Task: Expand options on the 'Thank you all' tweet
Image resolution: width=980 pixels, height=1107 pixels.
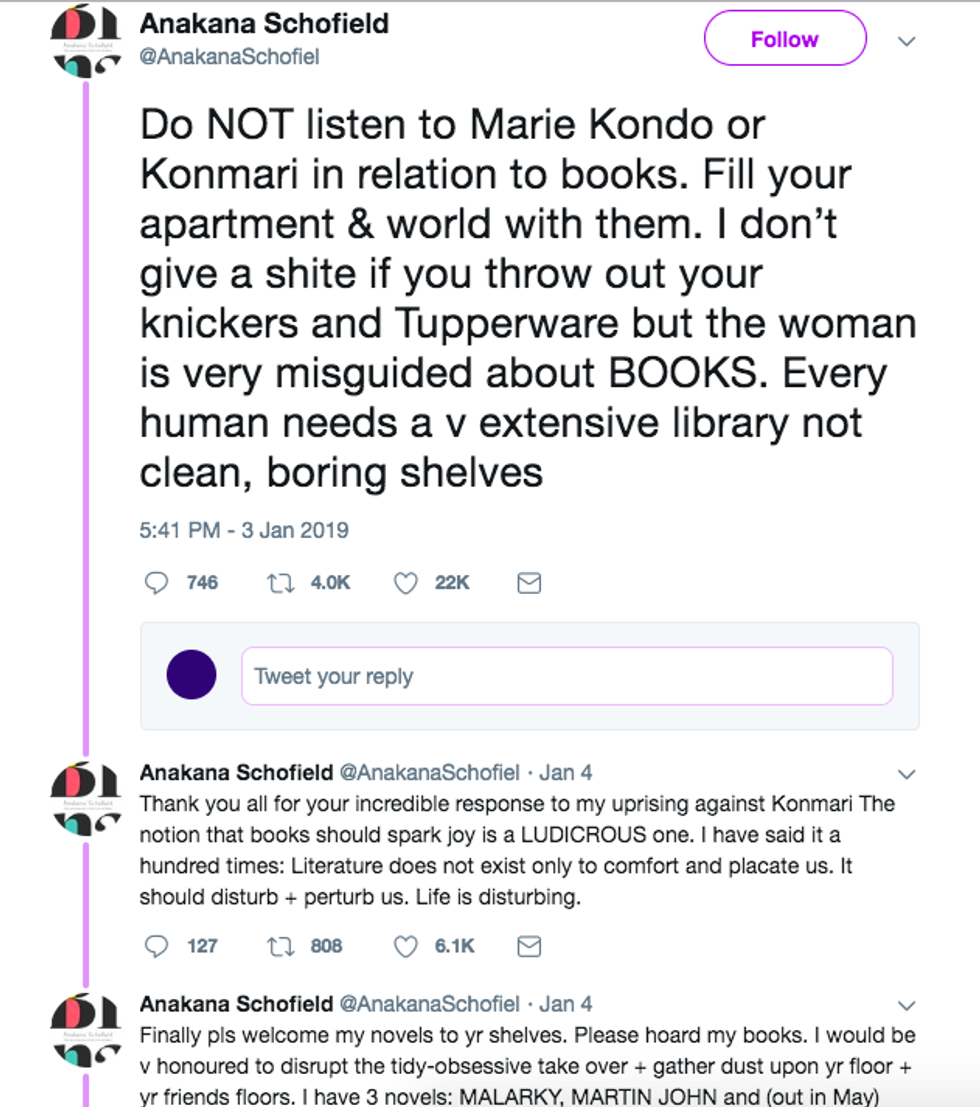Action: coord(907,774)
